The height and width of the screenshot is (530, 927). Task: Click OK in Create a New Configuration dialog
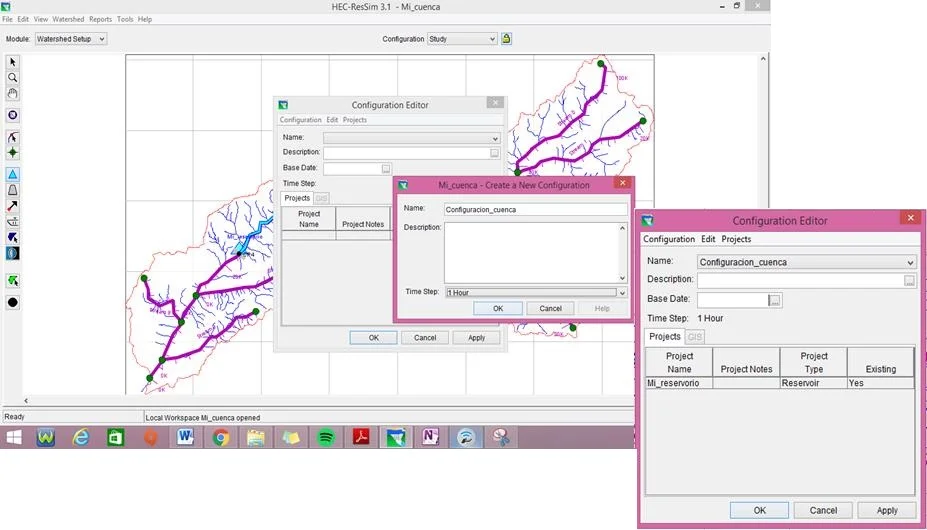(x=498, y=308)
